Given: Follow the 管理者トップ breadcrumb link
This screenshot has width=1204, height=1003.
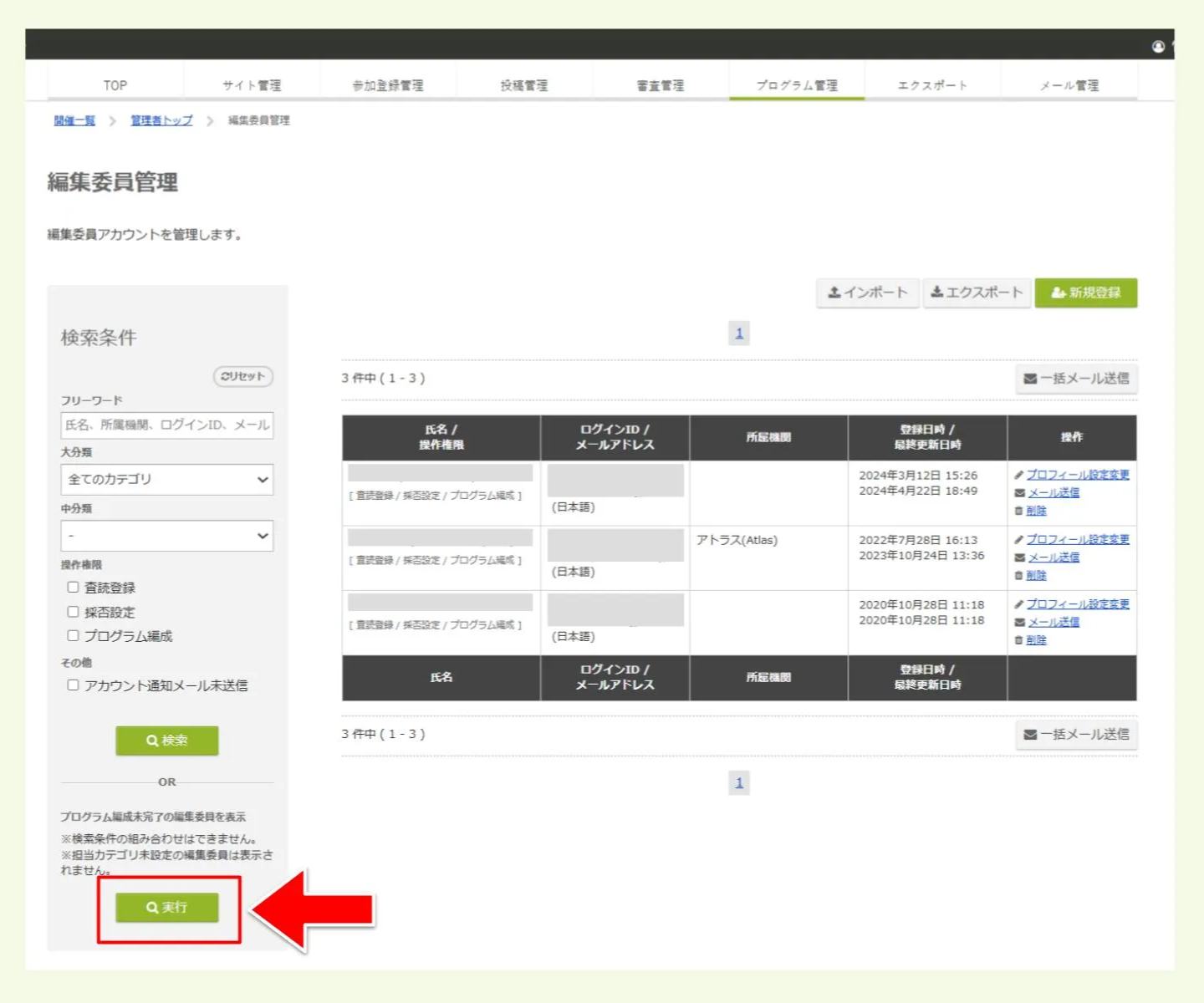Looking at the screenshot, I should (161, 120).
